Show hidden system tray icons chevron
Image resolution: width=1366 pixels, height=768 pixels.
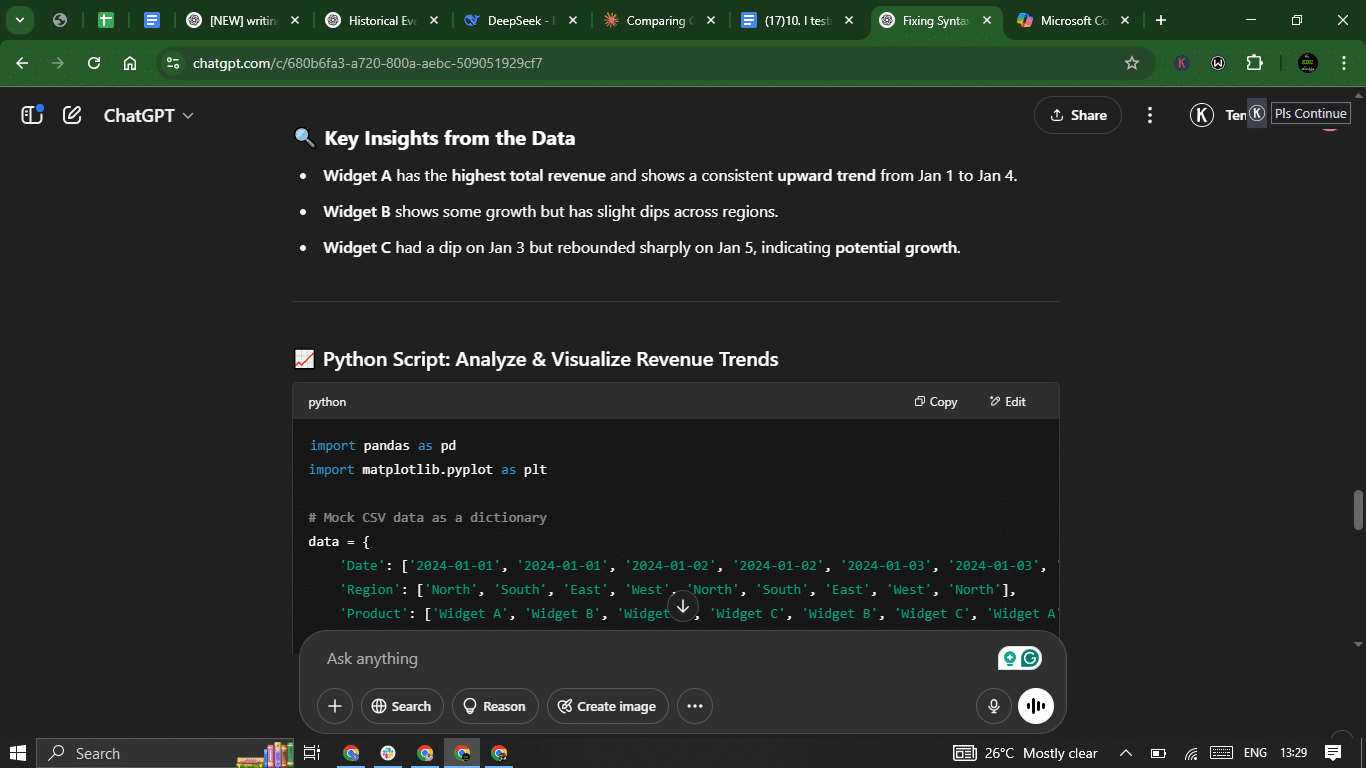tap(1126, 753)
